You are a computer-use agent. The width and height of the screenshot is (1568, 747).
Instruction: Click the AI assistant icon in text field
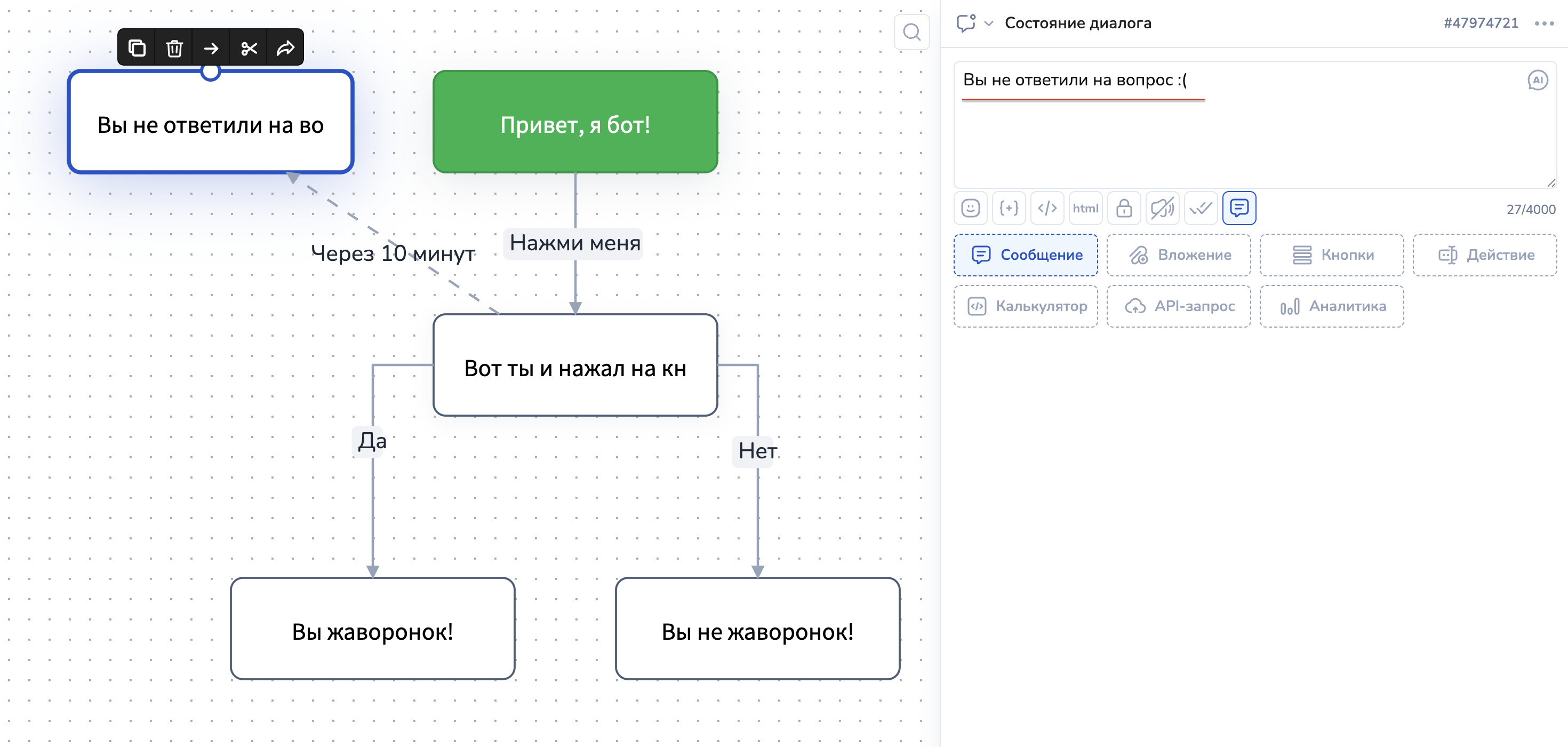coord(1538,80)
